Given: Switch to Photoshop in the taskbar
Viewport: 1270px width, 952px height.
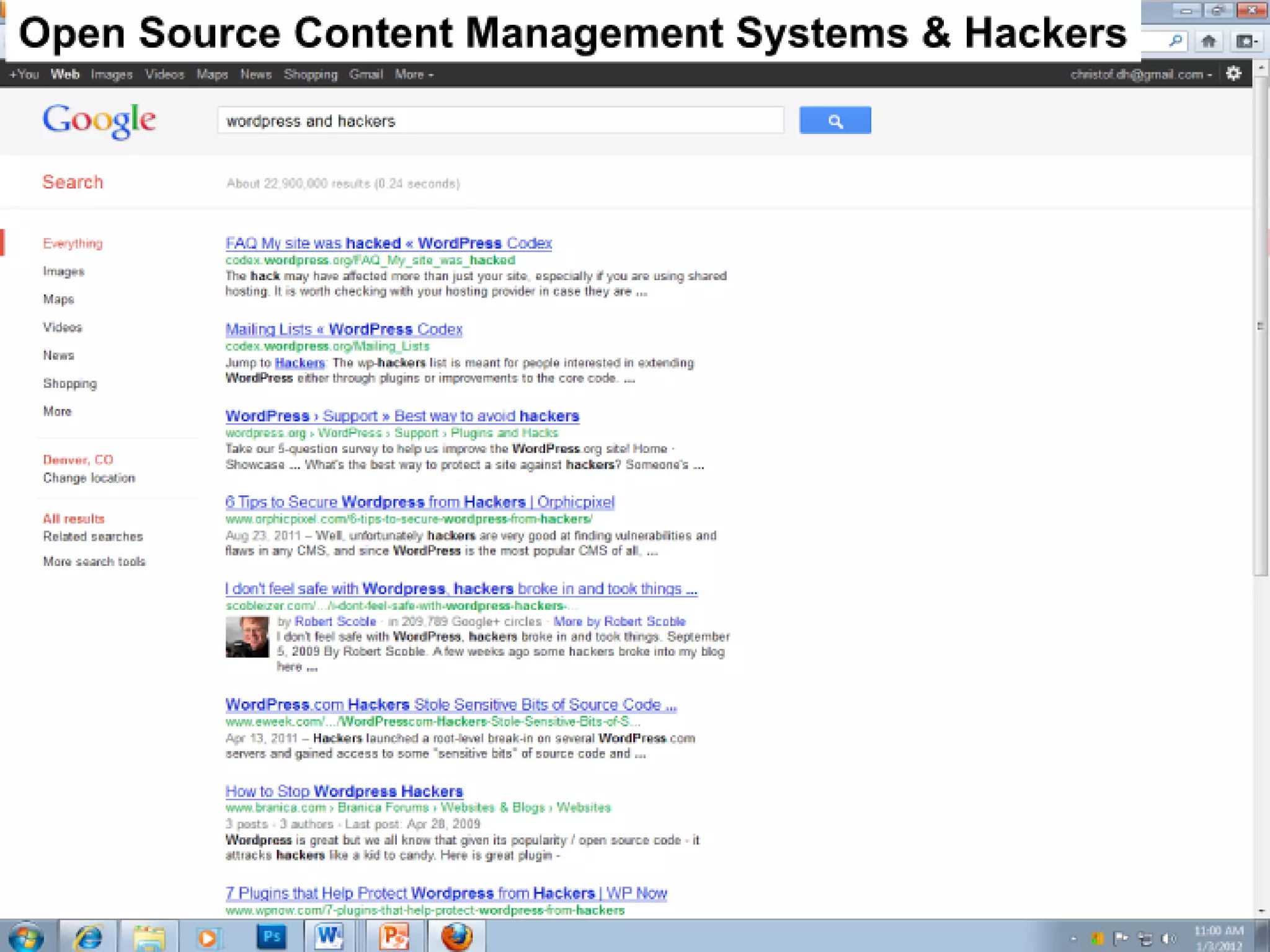Looking at the screenshot, I should tap(271, 937).
